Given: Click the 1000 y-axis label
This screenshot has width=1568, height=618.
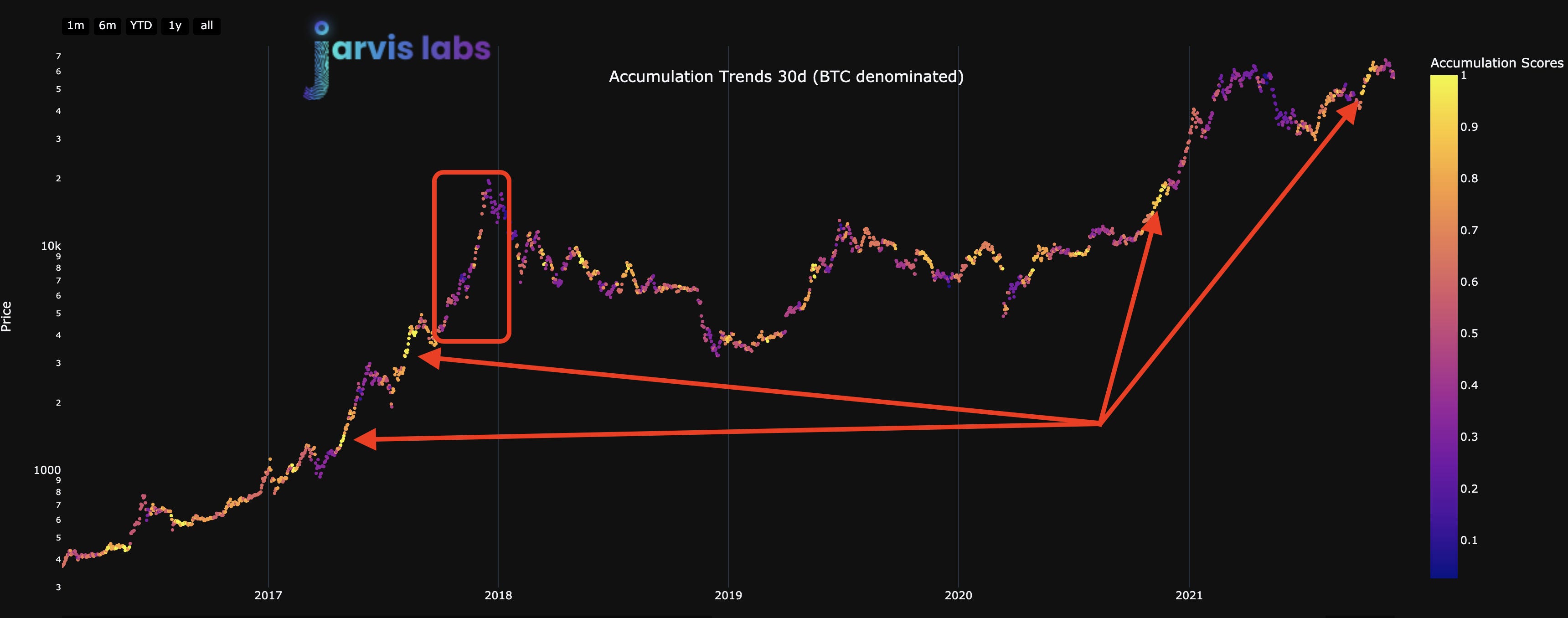Looking at the screenshot, I should 47,470.
